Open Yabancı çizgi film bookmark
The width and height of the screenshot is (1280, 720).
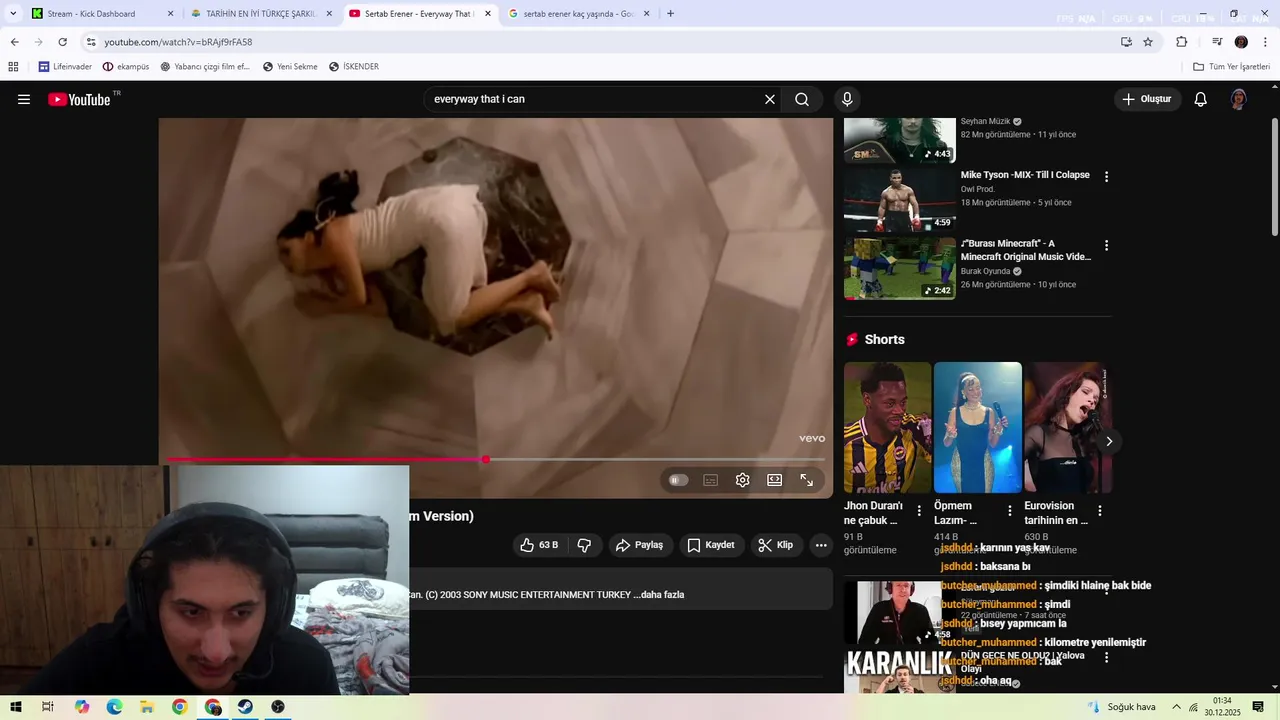coord(205,67)
